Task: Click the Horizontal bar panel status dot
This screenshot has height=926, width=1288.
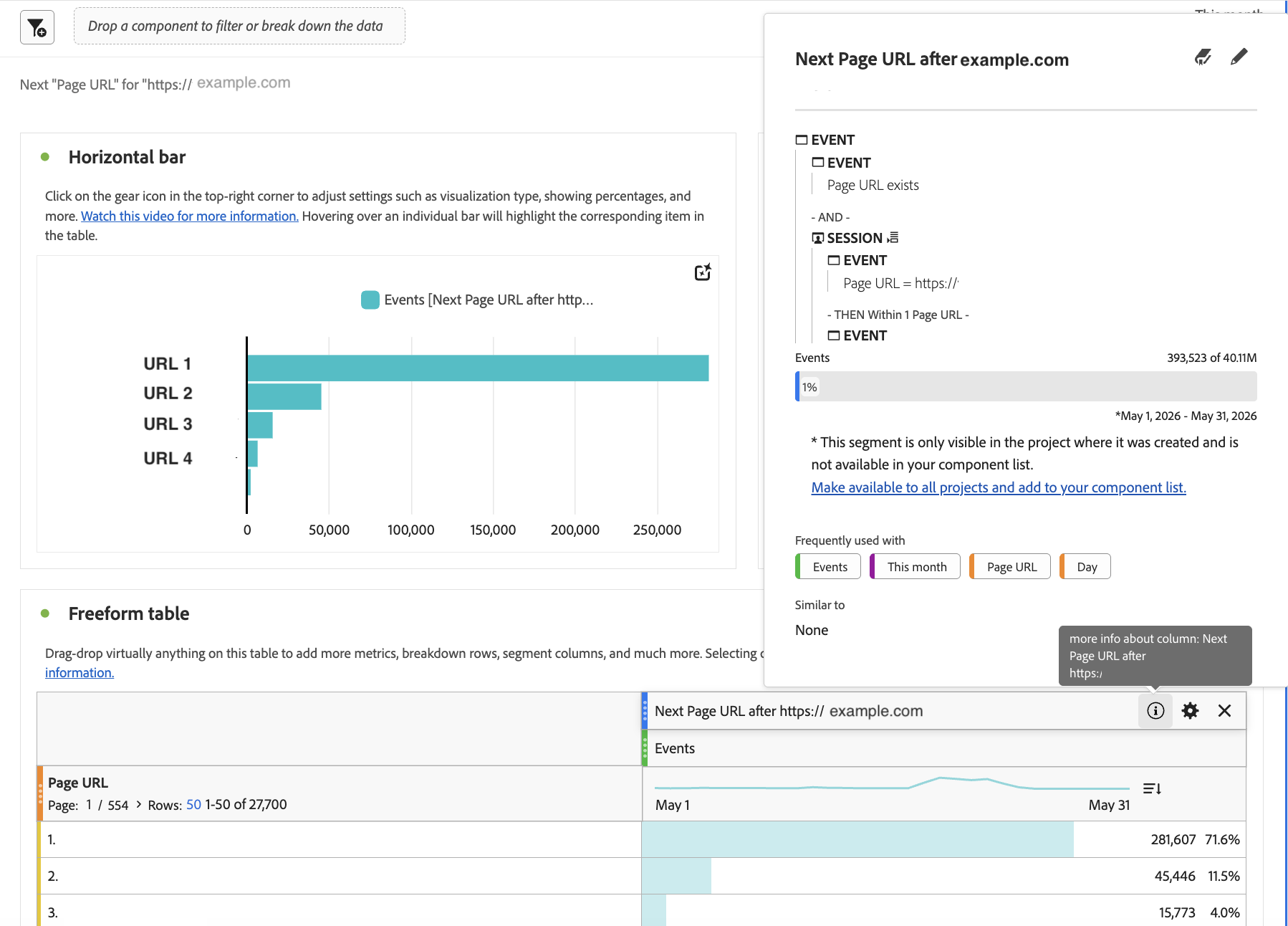Action: click(x=45, y=157)
